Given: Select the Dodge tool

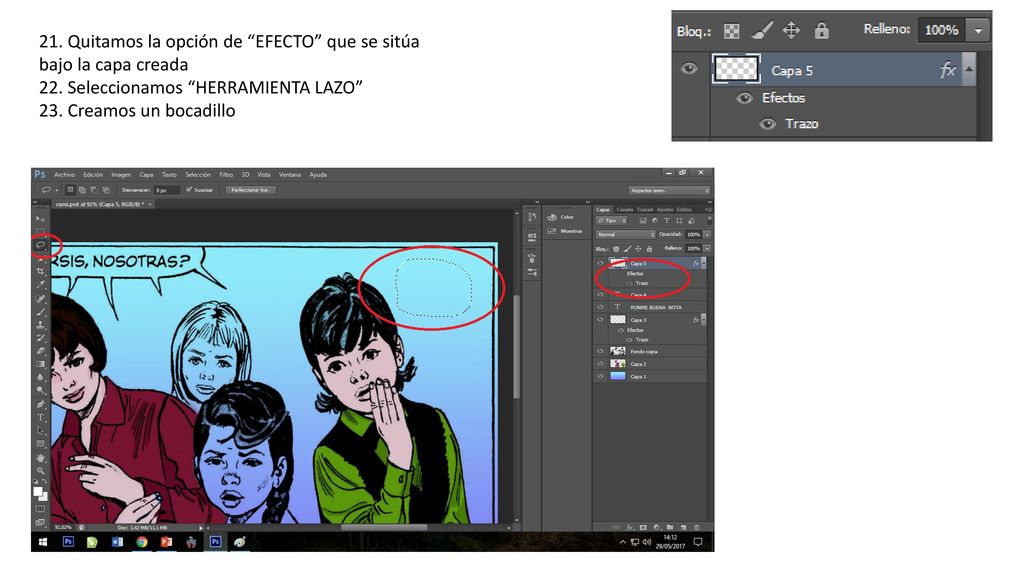Looking at the screenshot, I should 40,390.
